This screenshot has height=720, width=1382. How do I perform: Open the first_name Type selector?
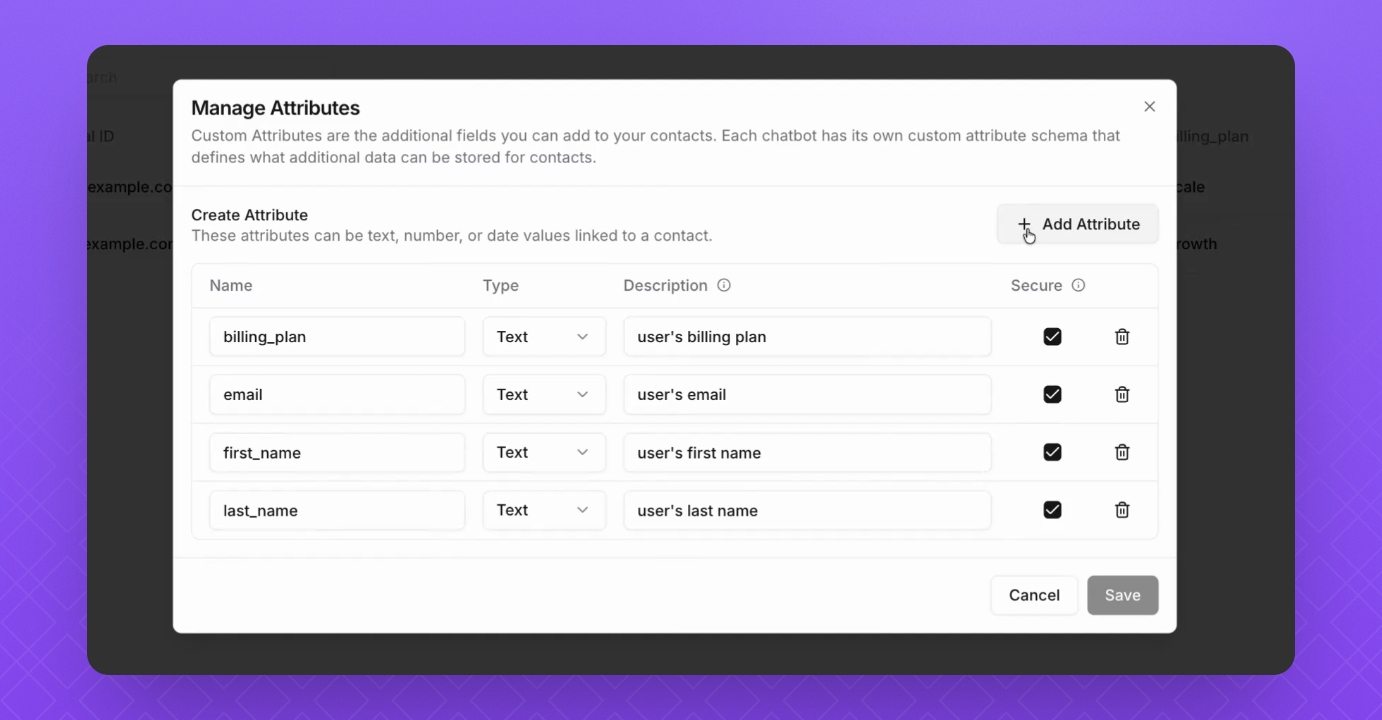pyautogui.click(x=544, y=453)
